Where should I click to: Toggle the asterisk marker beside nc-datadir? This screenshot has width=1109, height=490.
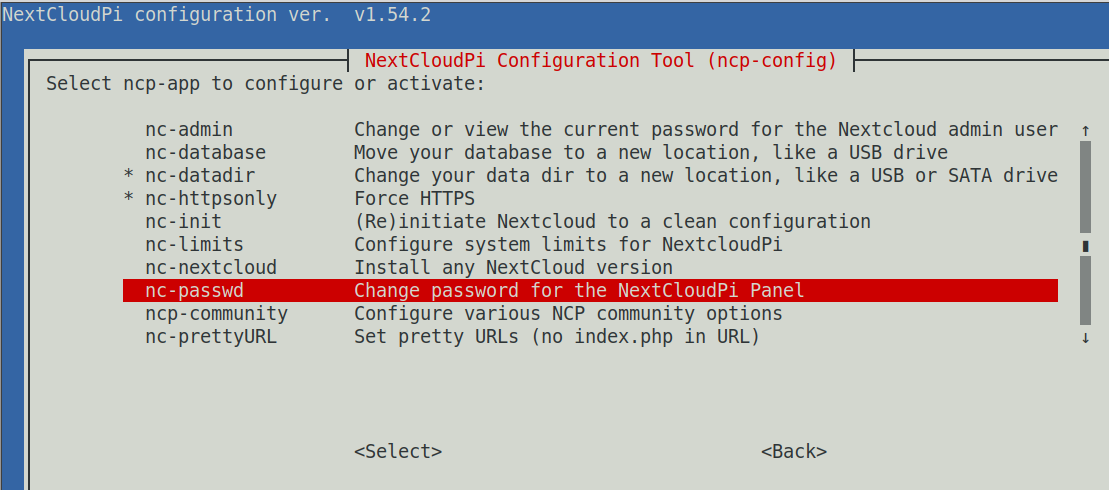[x=128, y=176]
